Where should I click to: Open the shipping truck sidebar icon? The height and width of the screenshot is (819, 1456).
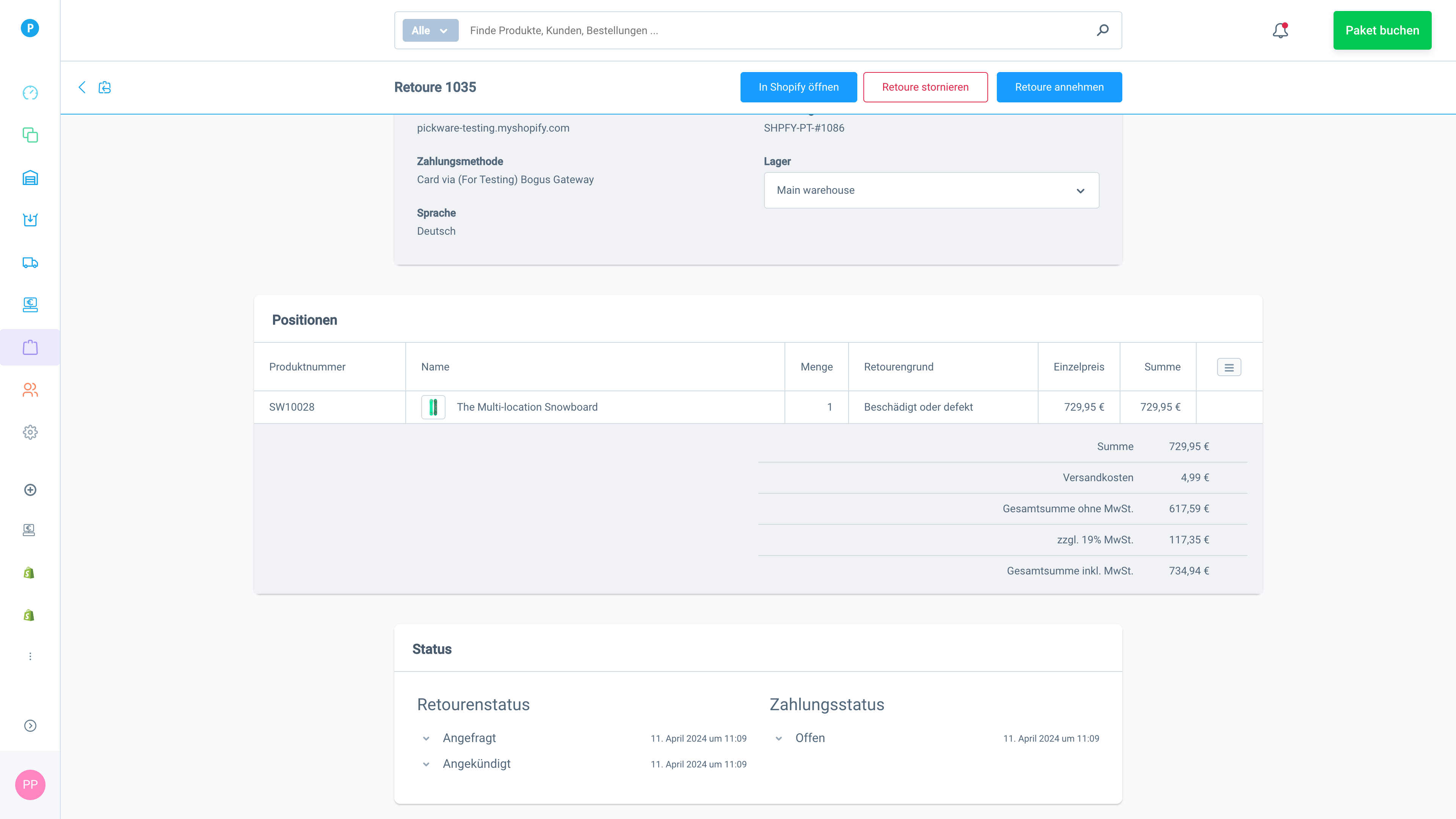pyautogui.click(x=30, y=262)
